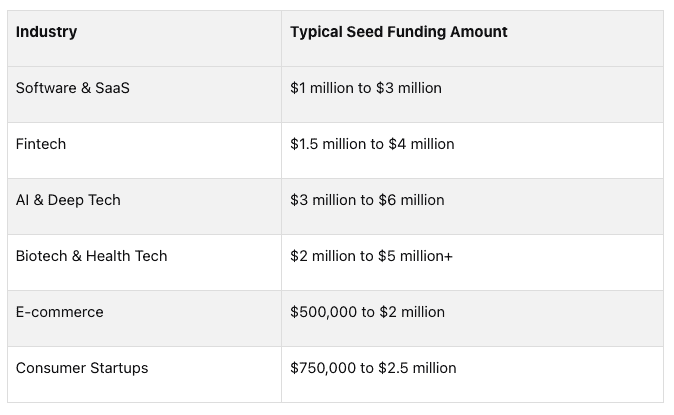Screen dimensions: 674x415
Task: Click the Industry column header
Action: coord(46,32)
